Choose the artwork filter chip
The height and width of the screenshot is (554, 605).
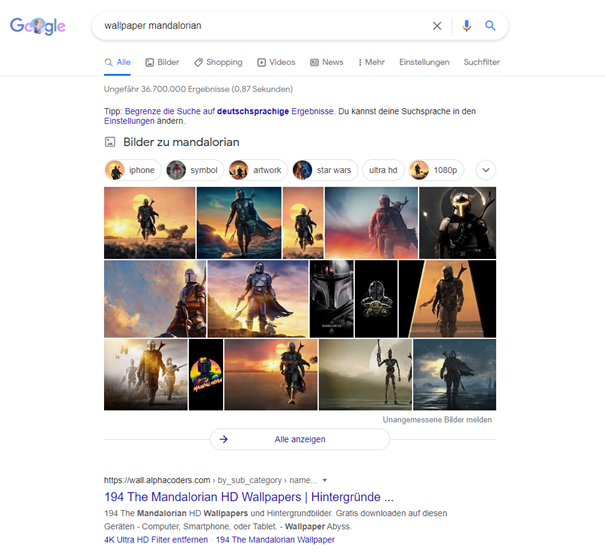[x=258, y=170]
